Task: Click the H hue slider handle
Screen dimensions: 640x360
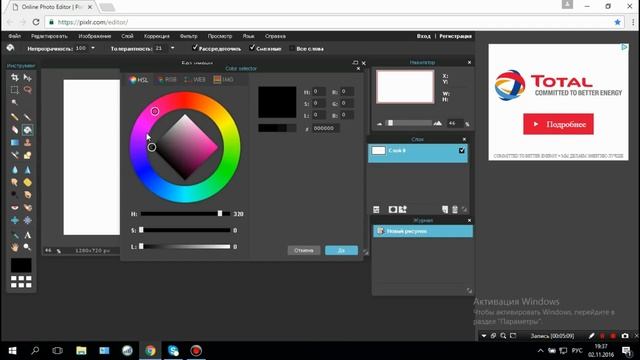Action: [220, 213]
